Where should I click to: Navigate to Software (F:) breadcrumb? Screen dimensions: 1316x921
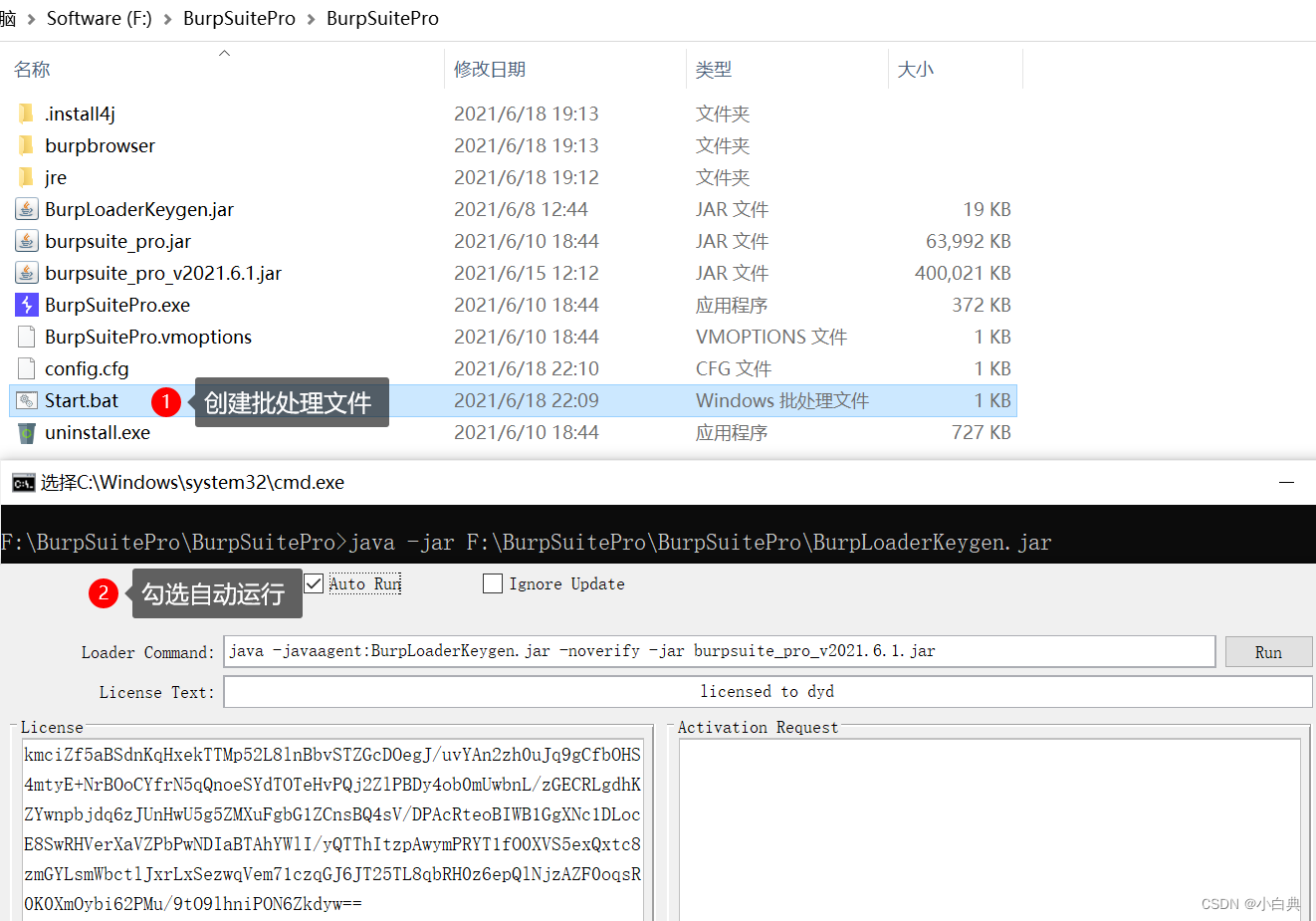(100, 19)
